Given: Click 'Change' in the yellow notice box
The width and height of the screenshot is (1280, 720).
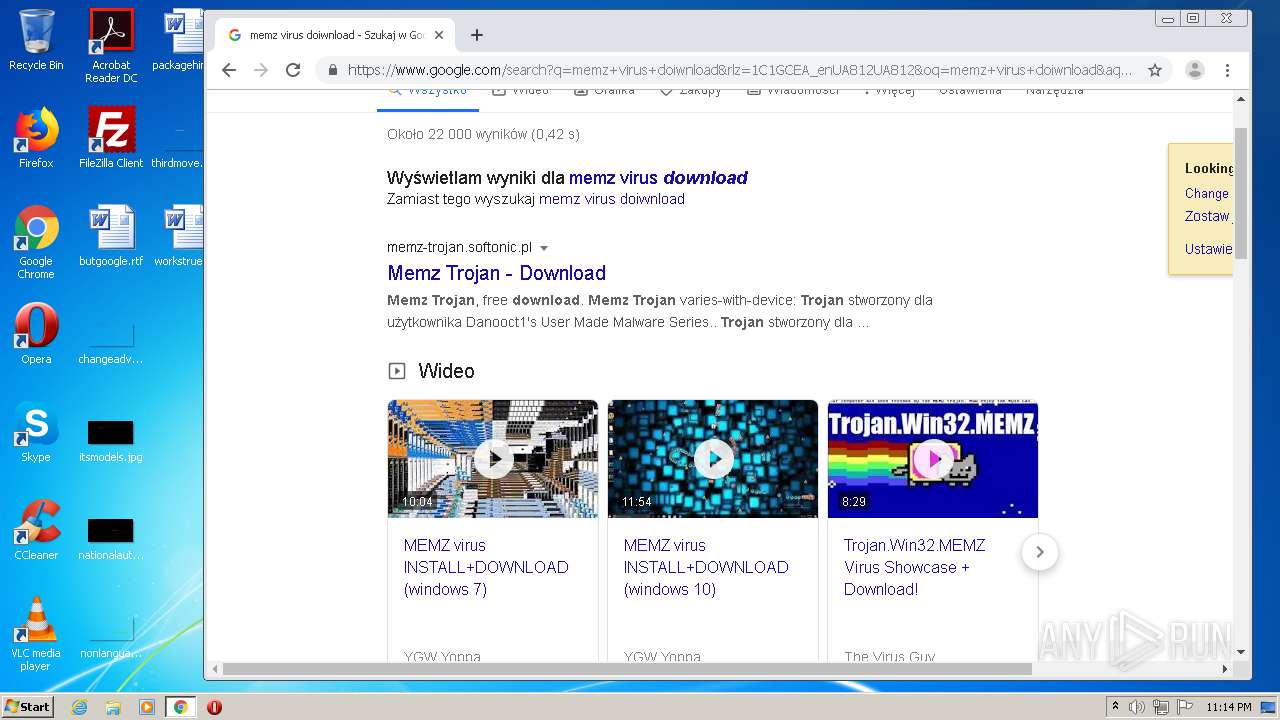Looking at the screenshot, I should pos(1206,194).
